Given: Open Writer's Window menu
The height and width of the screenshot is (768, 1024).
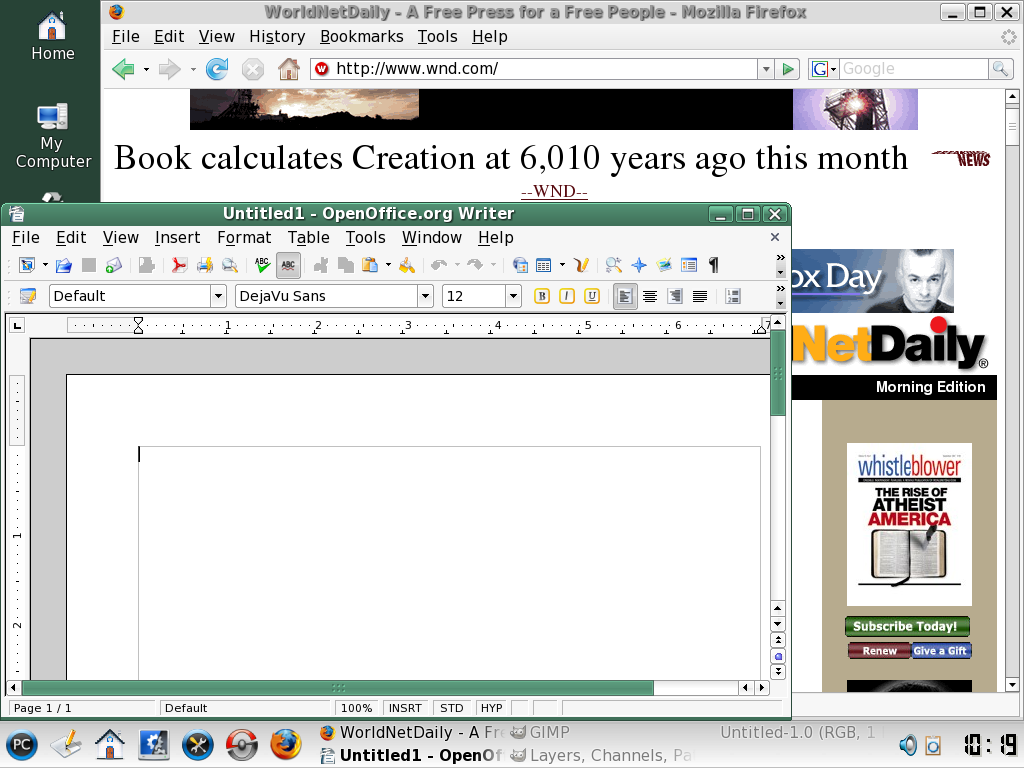Looking at the screenshot, I should pyautogui.click(x=432, y=238).
